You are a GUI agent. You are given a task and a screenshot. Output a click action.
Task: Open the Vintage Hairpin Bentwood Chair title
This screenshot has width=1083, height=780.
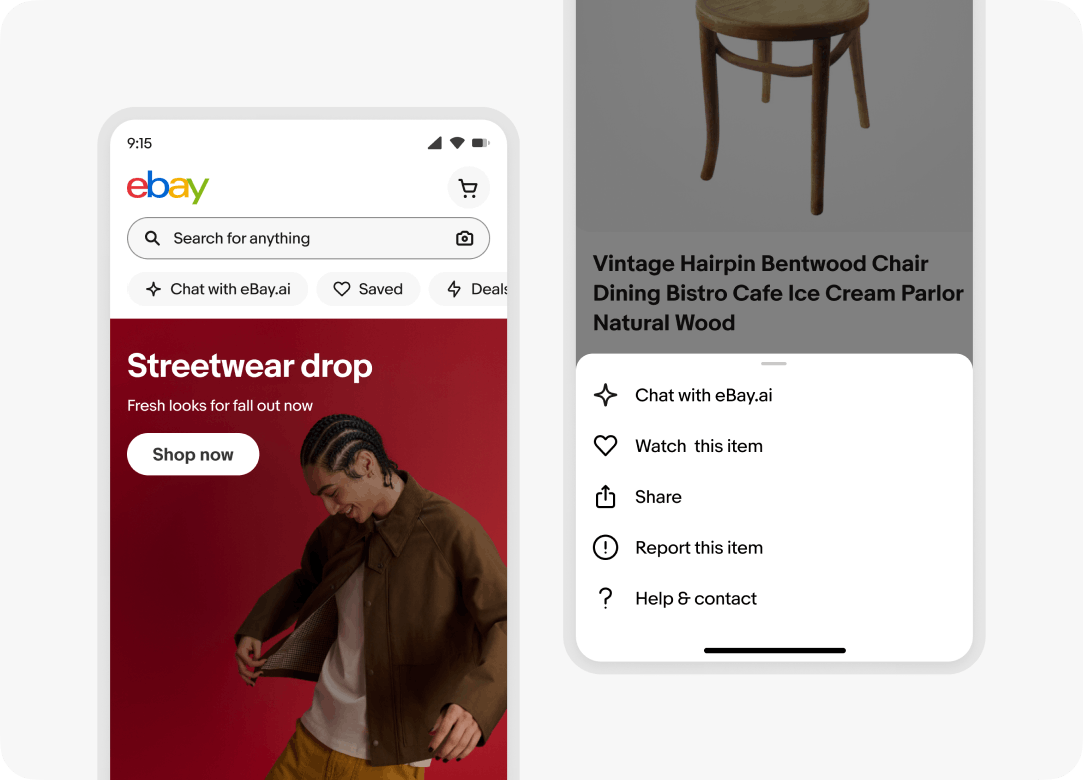coord(778,293)
